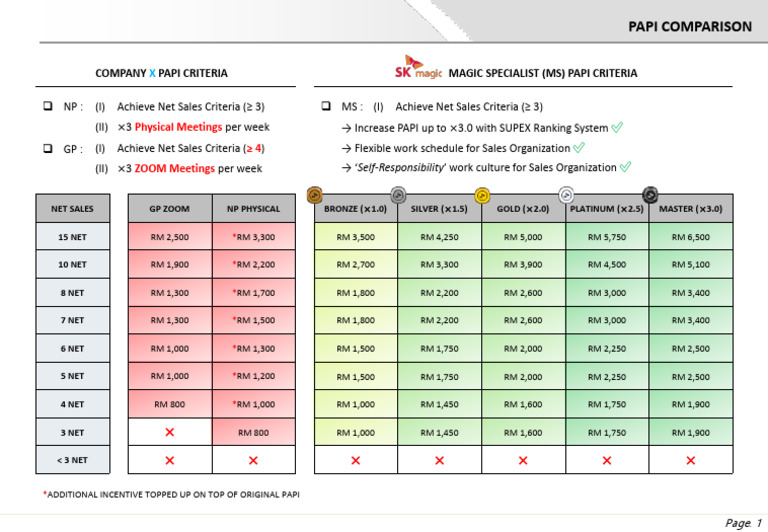The width and height of the screenshot is (768, 532).
Task: Click the 4 NET row label
Action: (x=72, y=404)
